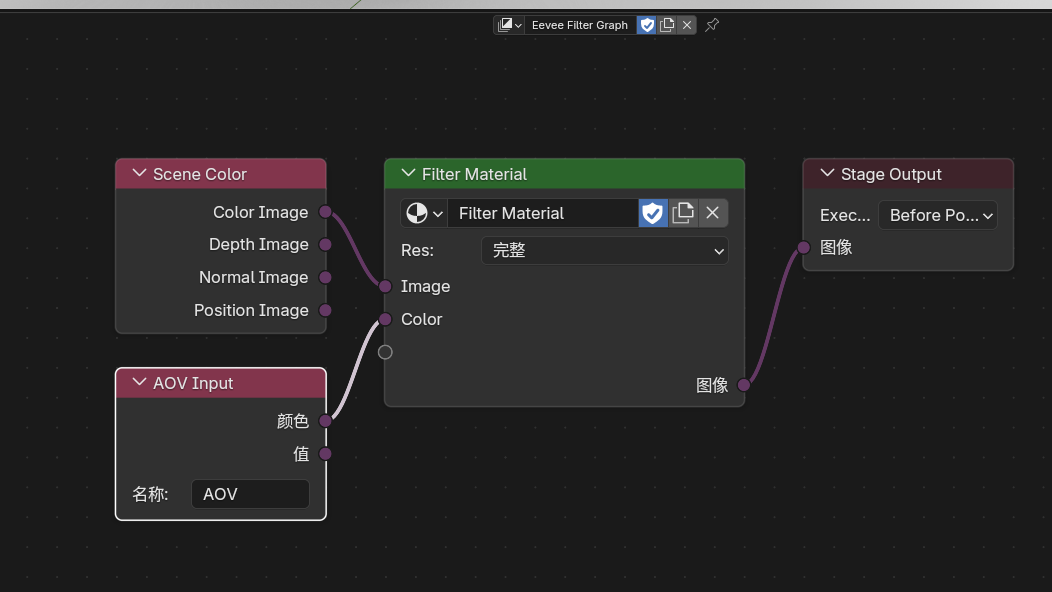Collapse the AOV Input node
Viewport: 1052px width, 592px height.
139,382
